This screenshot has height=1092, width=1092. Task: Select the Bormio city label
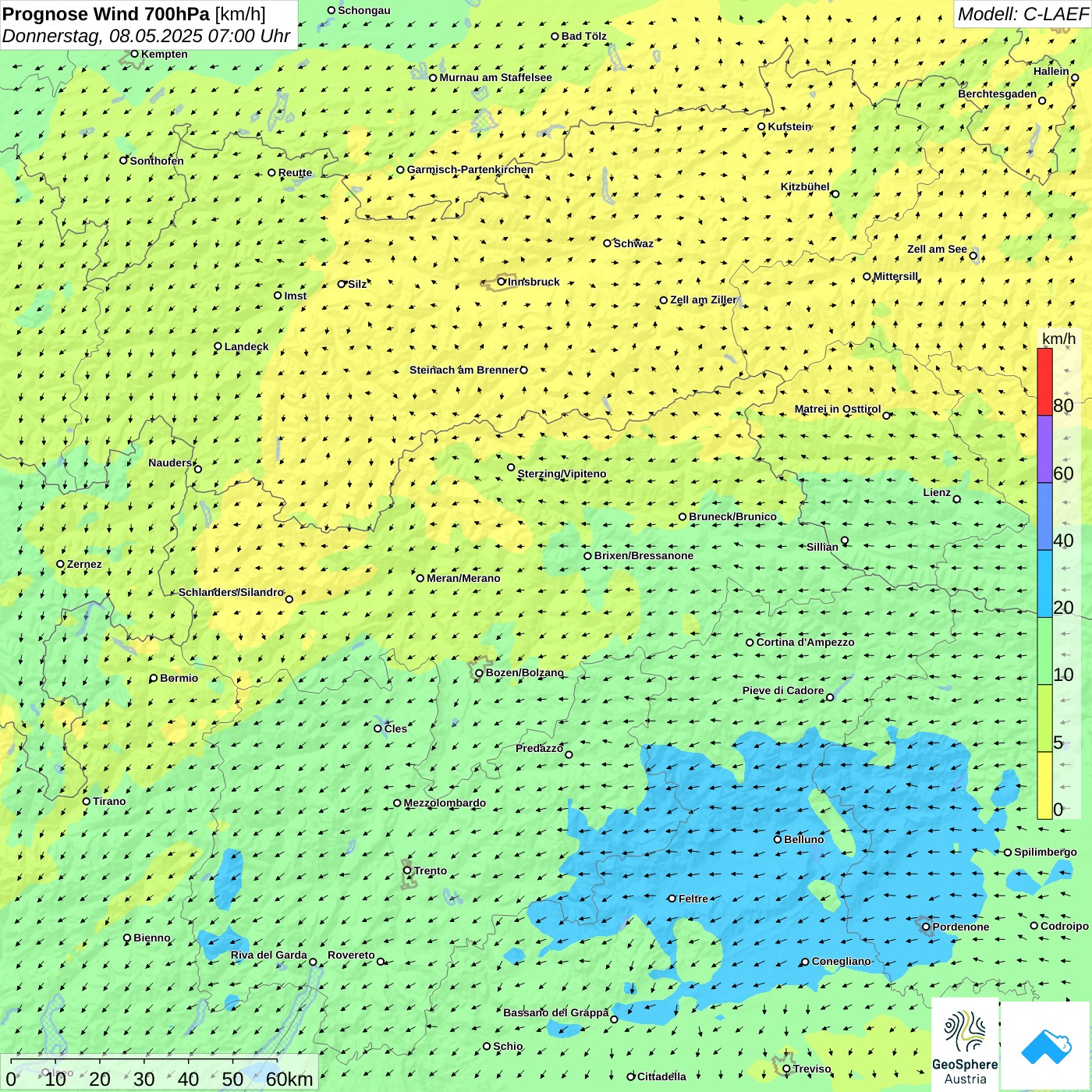(179, 678)
